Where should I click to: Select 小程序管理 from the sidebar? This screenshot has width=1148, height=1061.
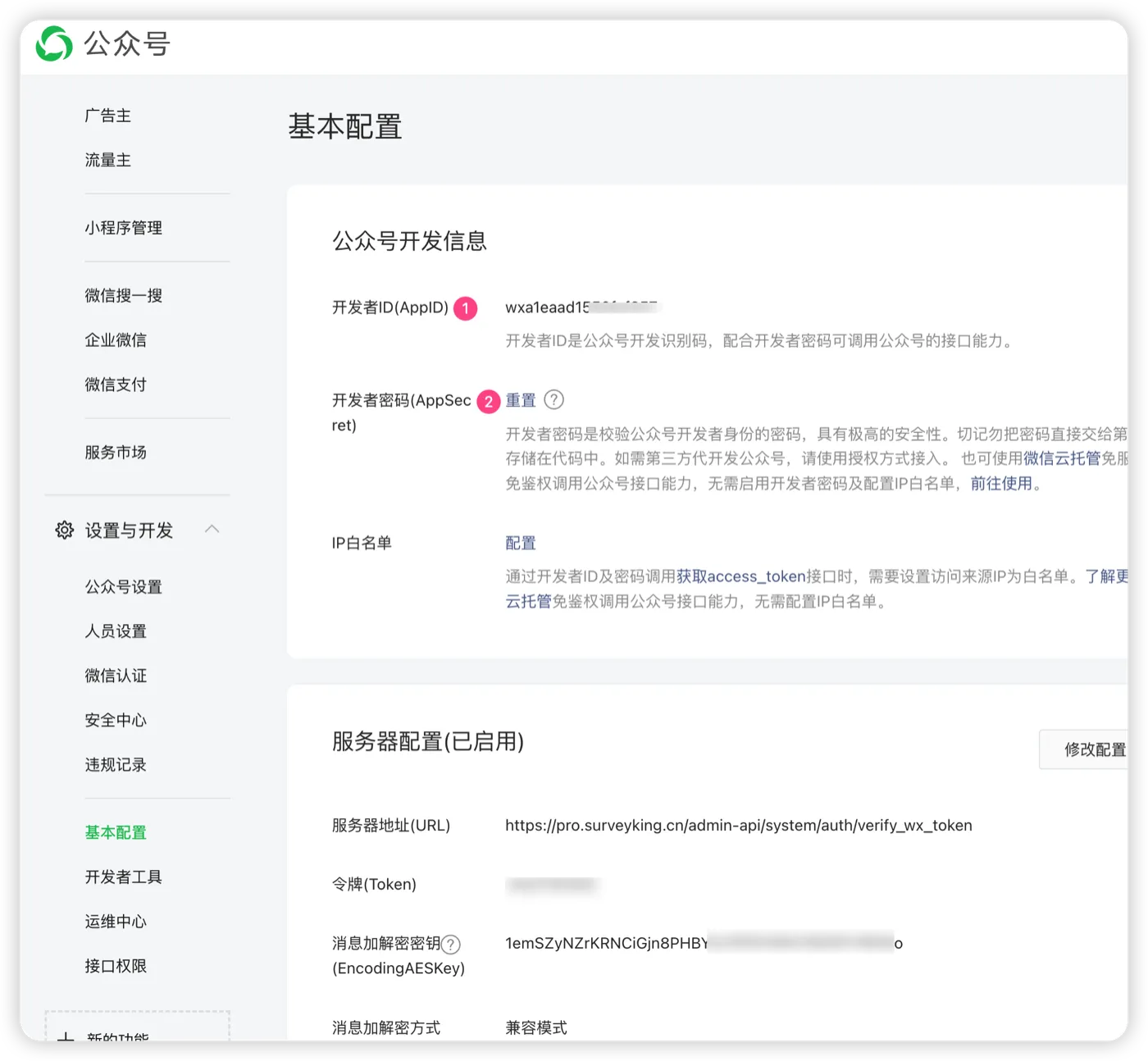124,228
